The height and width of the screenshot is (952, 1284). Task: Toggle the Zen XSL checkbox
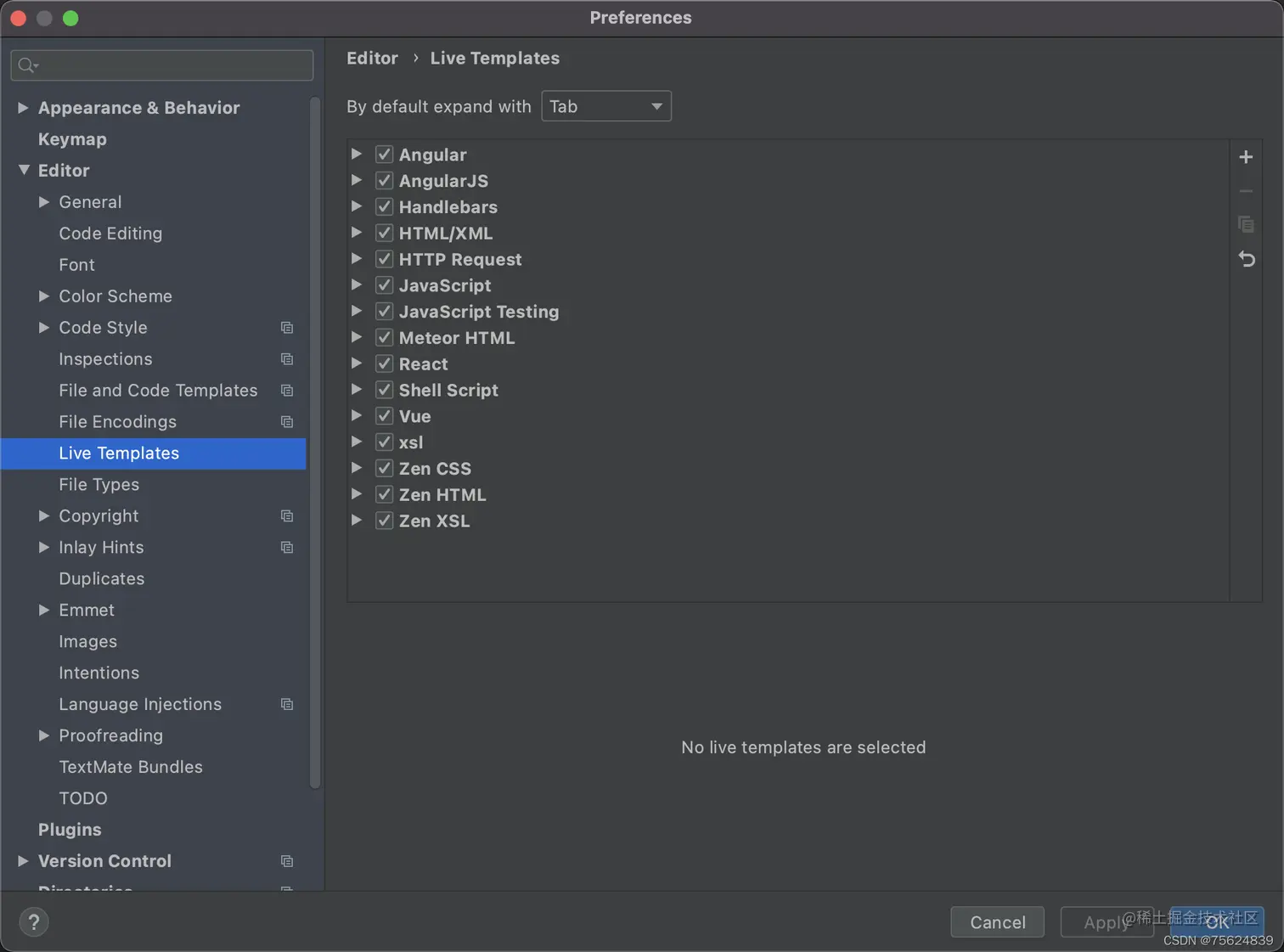tap(385, 521)
